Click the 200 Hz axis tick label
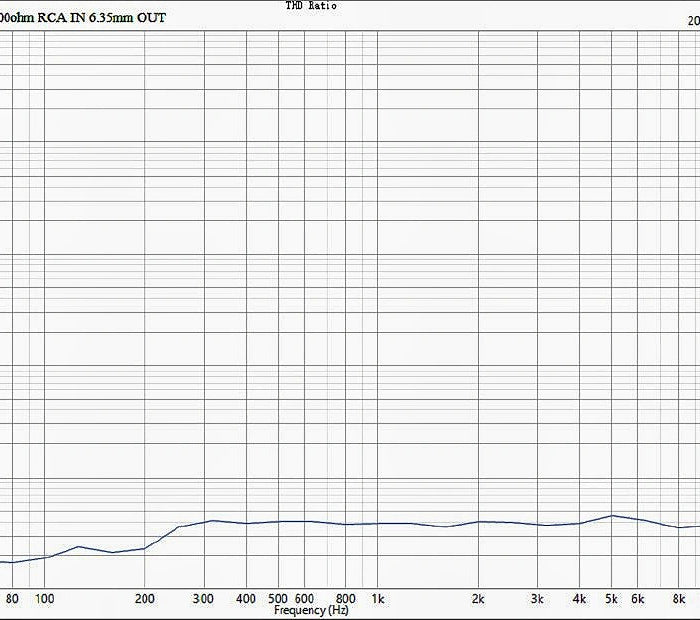The image size is (700, 620). [x=144, y=599]
